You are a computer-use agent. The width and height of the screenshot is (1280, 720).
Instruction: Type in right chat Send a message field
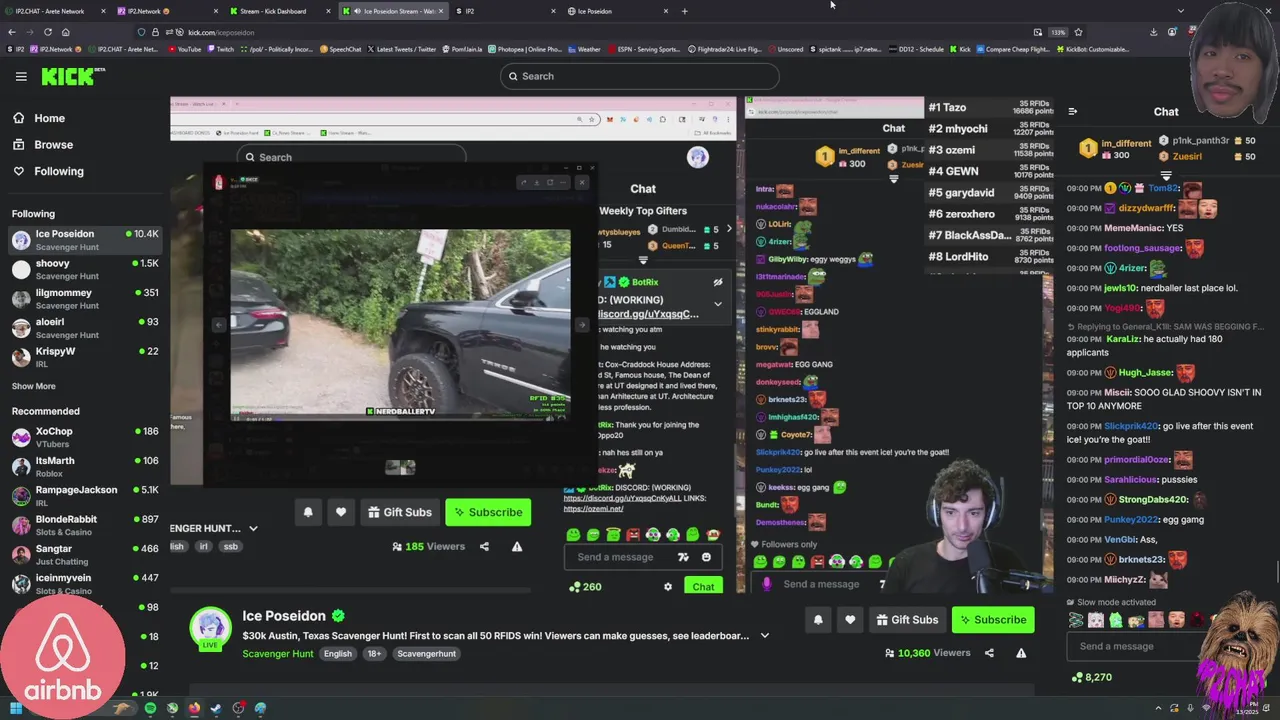(x=1135, y=646)
